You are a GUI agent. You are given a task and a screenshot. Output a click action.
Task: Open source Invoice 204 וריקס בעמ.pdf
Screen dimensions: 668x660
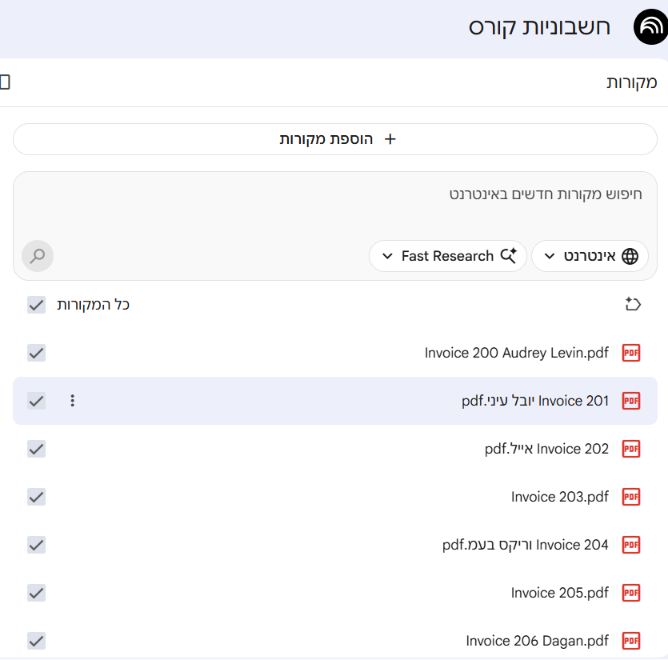(525, 545)
